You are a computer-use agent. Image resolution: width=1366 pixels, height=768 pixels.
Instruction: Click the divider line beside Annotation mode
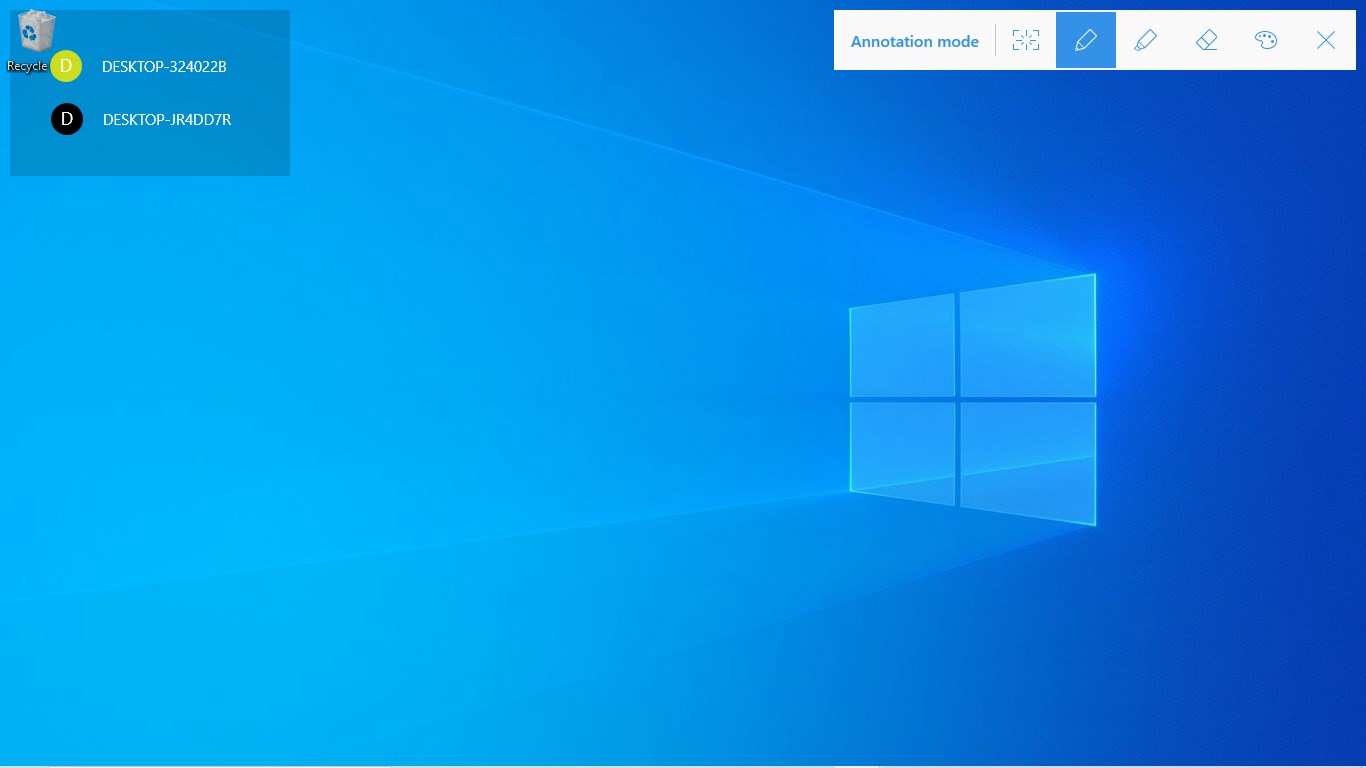[995, 40]
